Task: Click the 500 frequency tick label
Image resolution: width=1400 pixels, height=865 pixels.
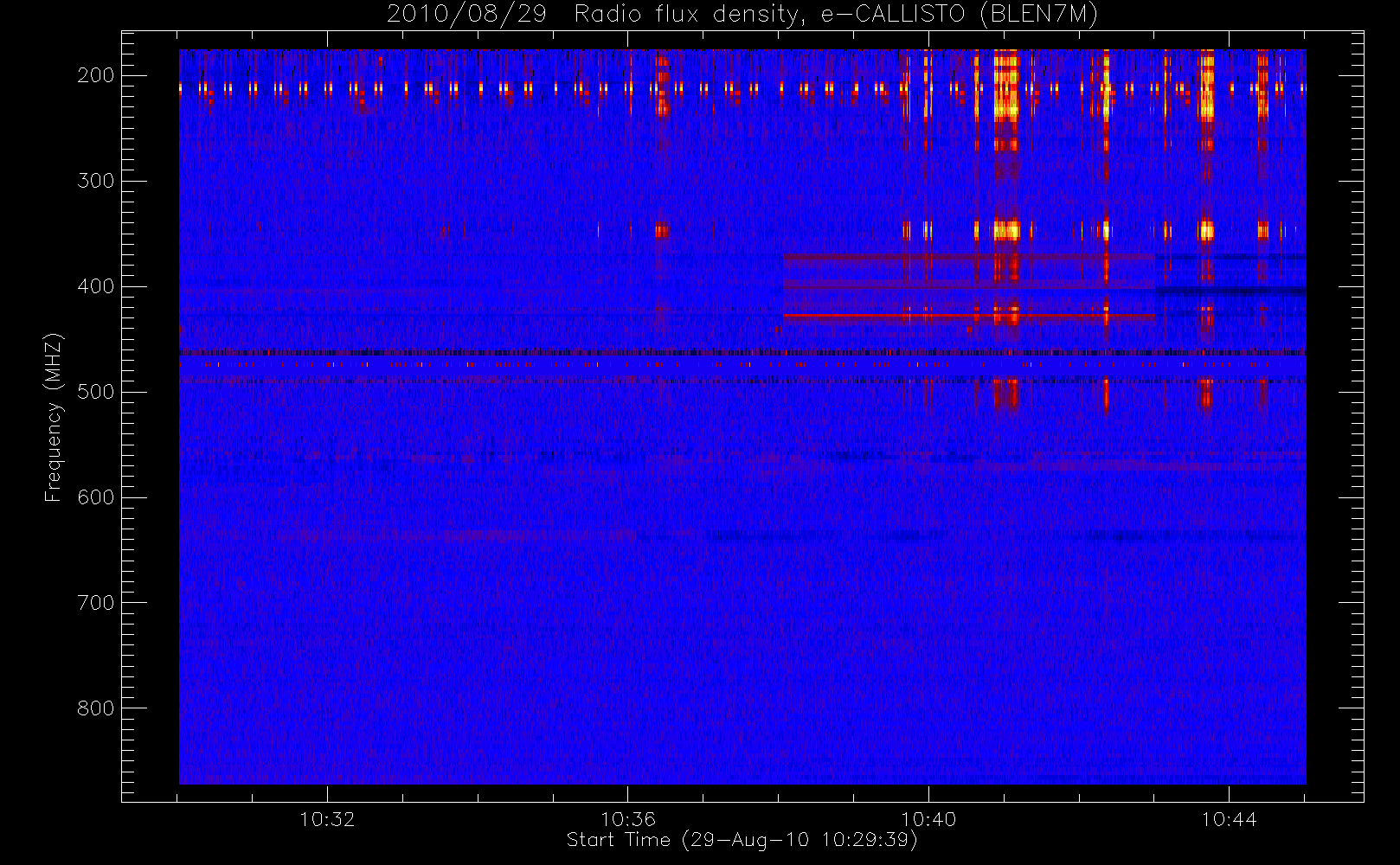Action: click(x=96, y=392)
